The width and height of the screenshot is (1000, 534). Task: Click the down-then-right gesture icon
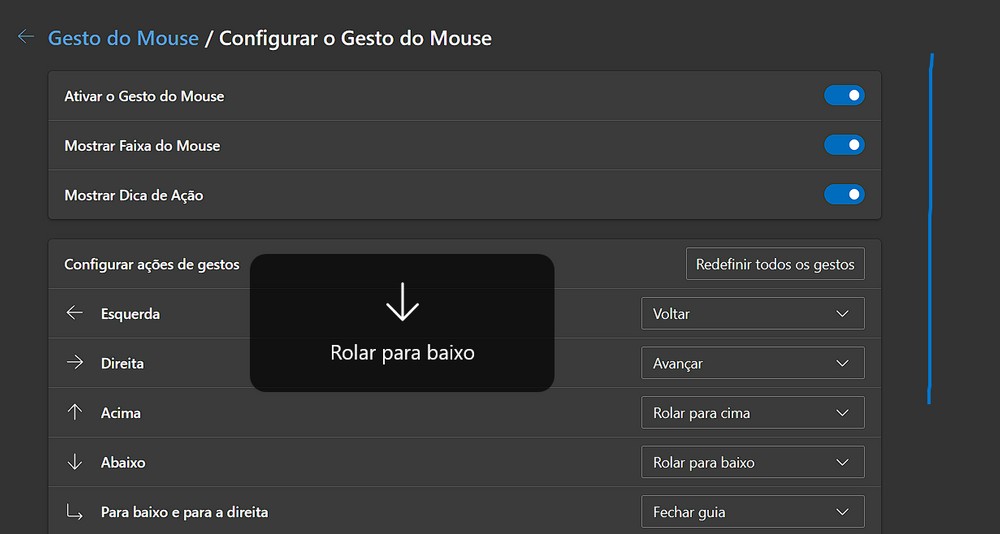pyautogui.click(x=74, y=512)
